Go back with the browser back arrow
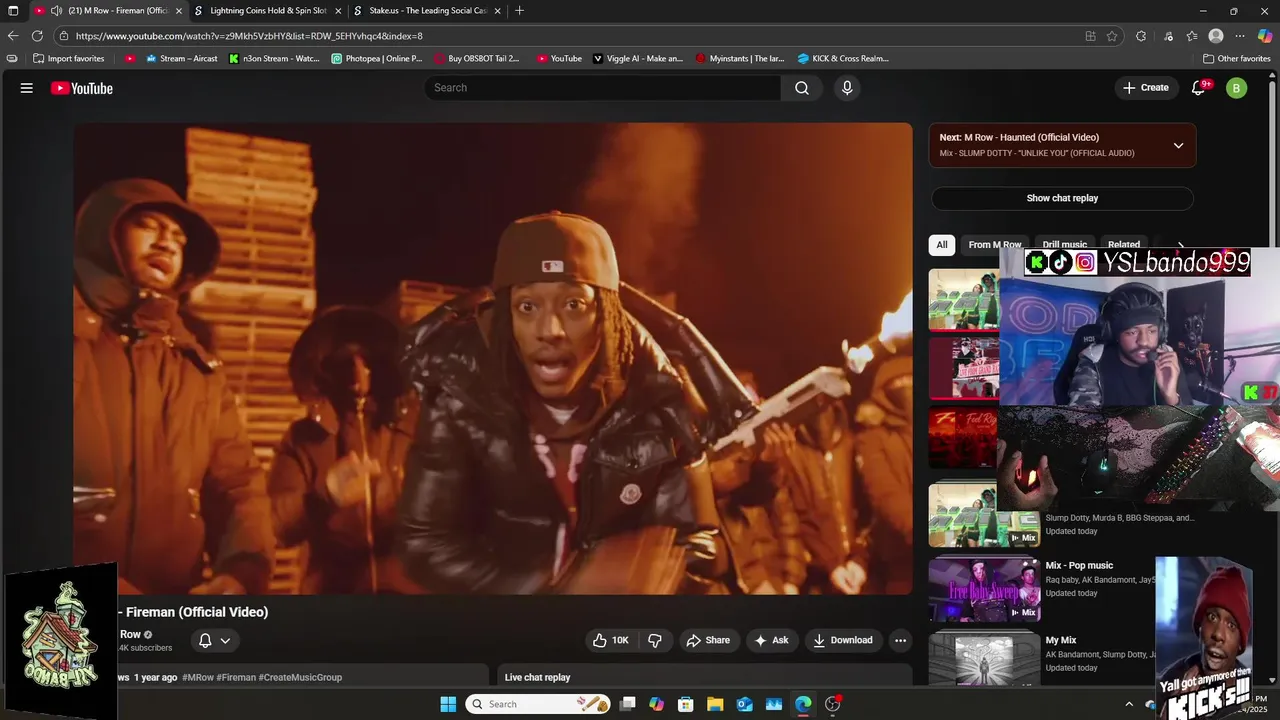Image resolution: width=1280 pixels, height=720 pixels. [13, 36]
